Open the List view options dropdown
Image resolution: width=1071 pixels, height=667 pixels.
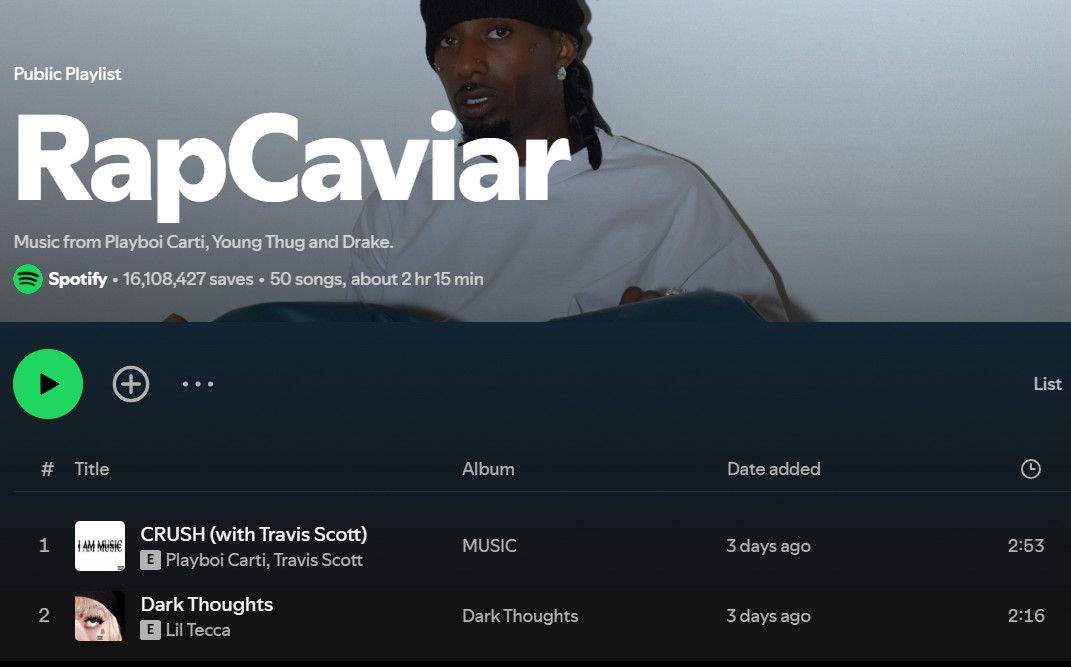click(x=1047, y=384)
